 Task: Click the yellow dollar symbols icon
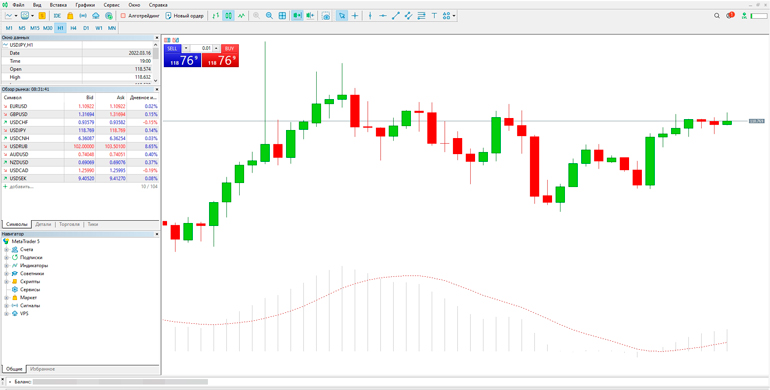pos(42,16)
